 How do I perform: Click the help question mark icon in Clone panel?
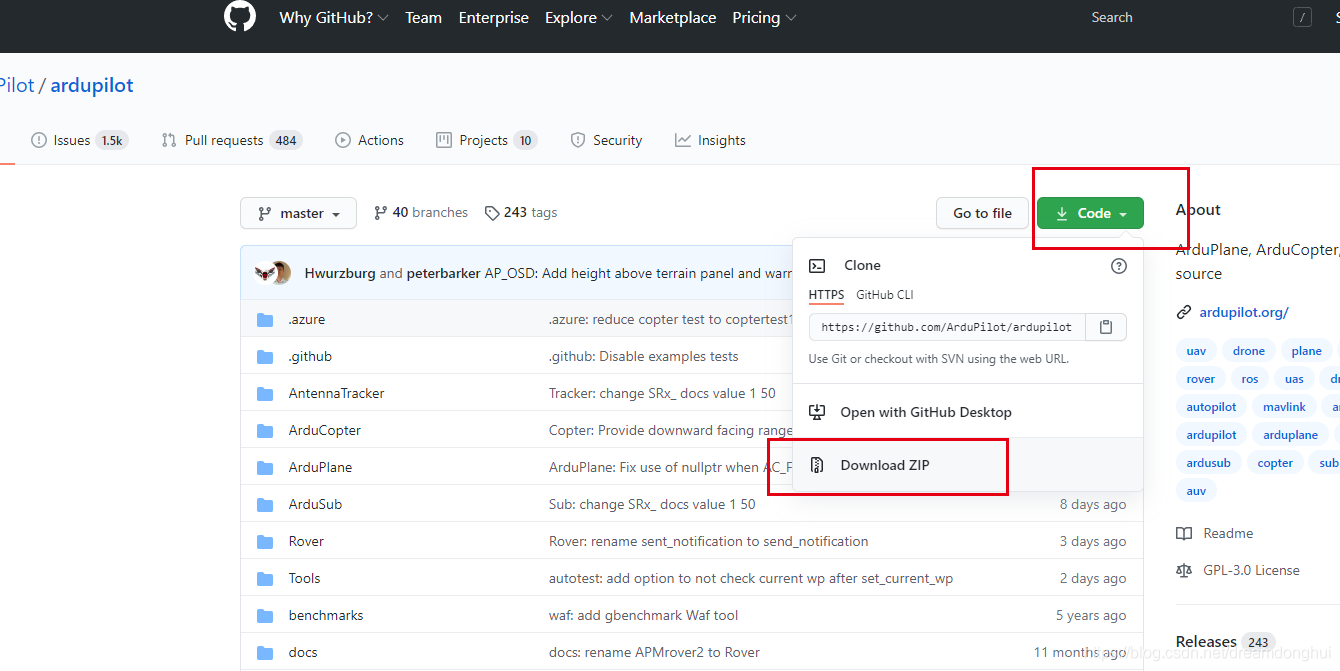coord(1119,266)
